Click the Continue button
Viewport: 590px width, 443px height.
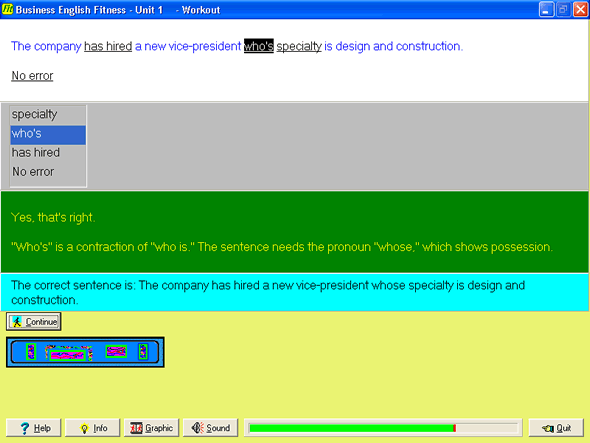point(33,322)
